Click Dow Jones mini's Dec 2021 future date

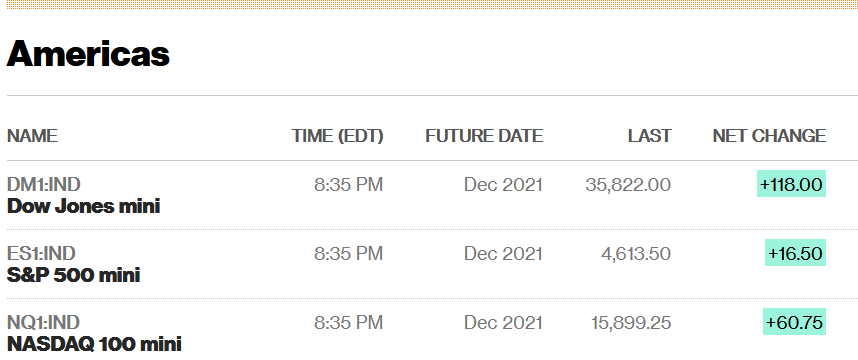coord(503,184)
